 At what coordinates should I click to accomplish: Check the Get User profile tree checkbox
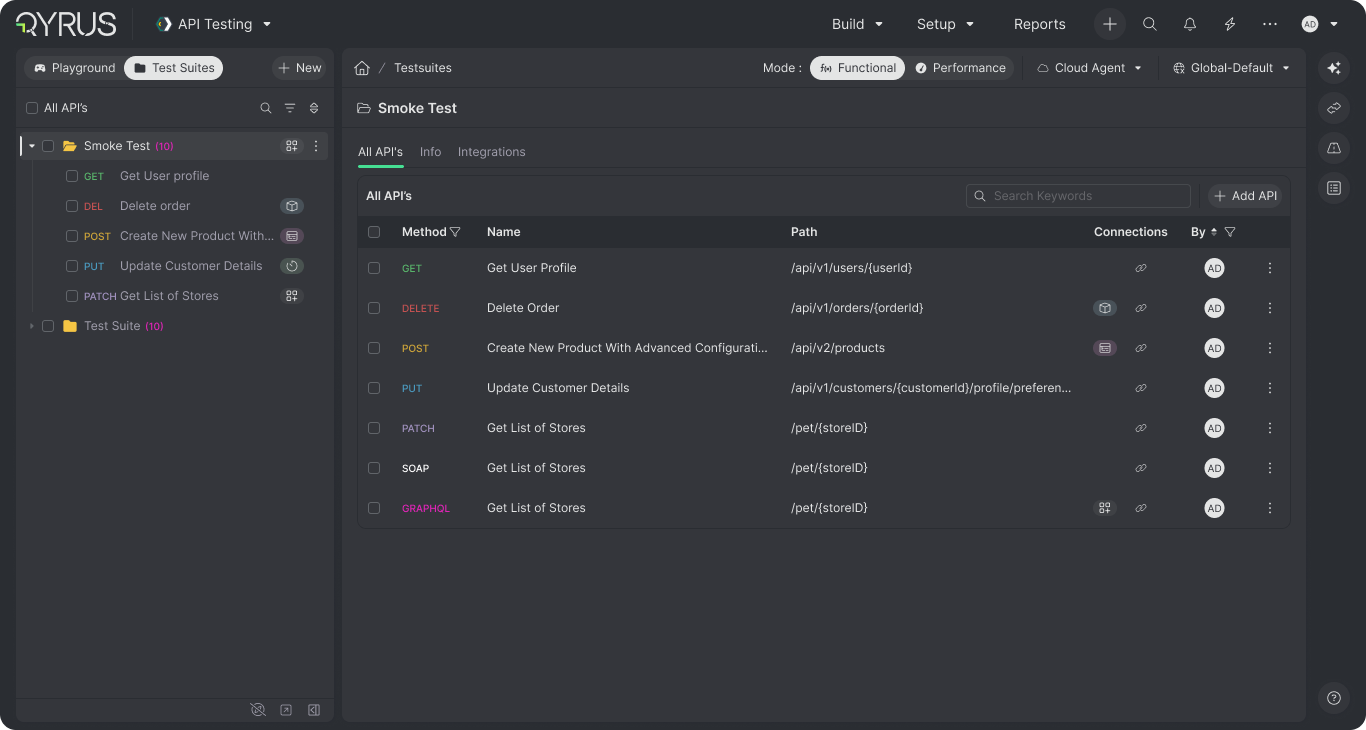click(72, 176)
